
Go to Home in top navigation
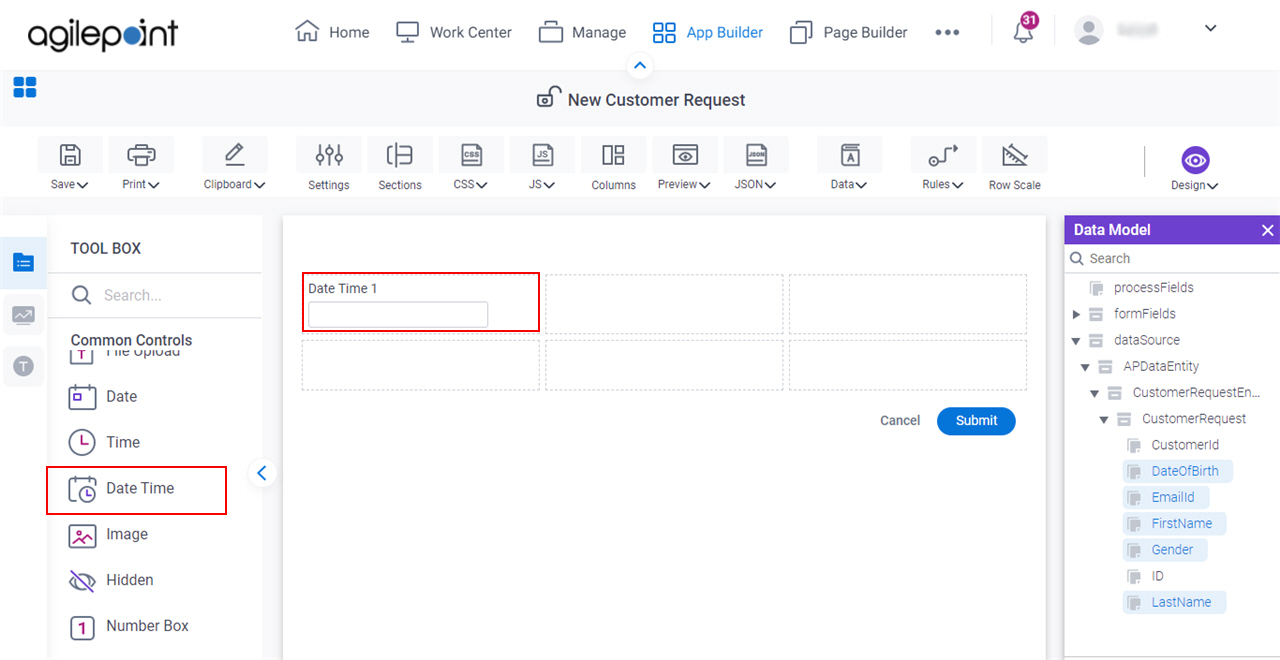pos(333,32)
